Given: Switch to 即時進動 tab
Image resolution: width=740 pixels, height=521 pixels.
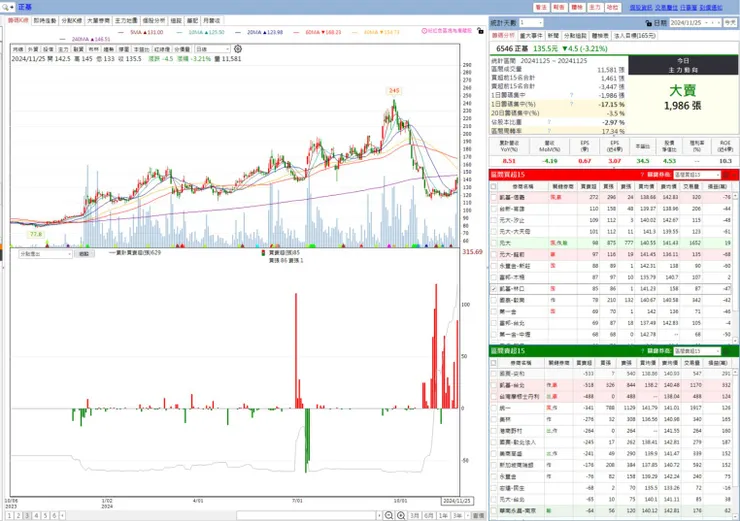Looking at the screenshot, I should (45, 21).
